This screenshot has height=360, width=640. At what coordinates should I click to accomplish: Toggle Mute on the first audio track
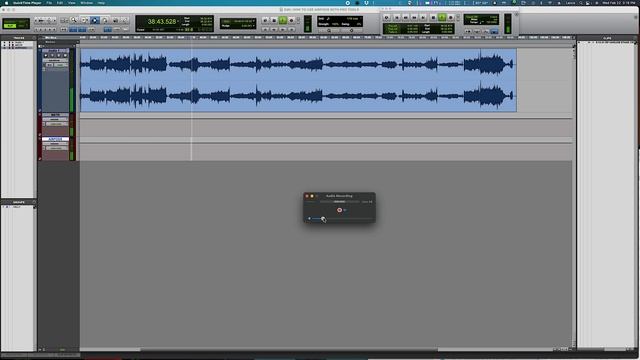[x=65, y=56]
